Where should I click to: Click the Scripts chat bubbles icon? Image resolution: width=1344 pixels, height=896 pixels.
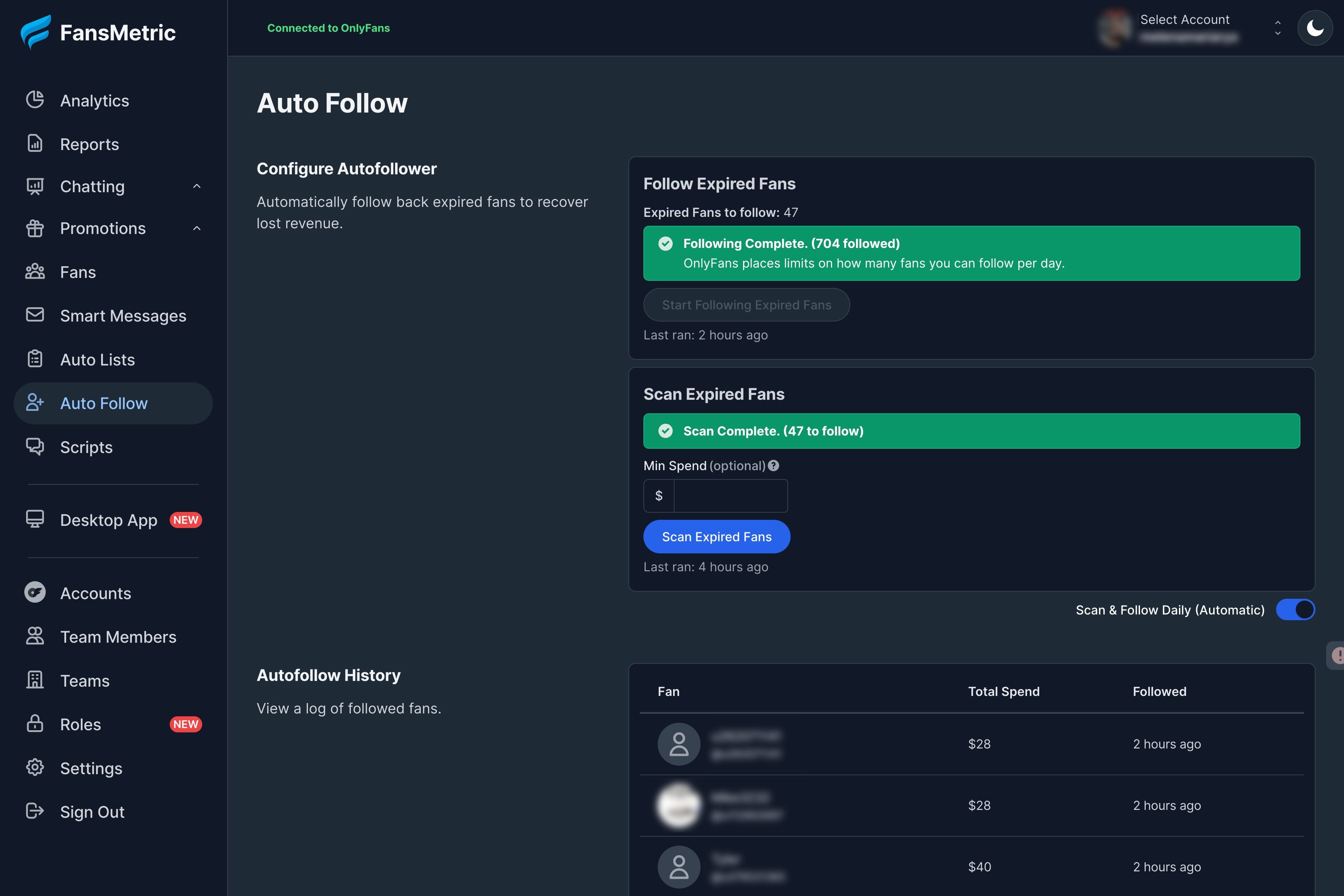coord(35,446)
